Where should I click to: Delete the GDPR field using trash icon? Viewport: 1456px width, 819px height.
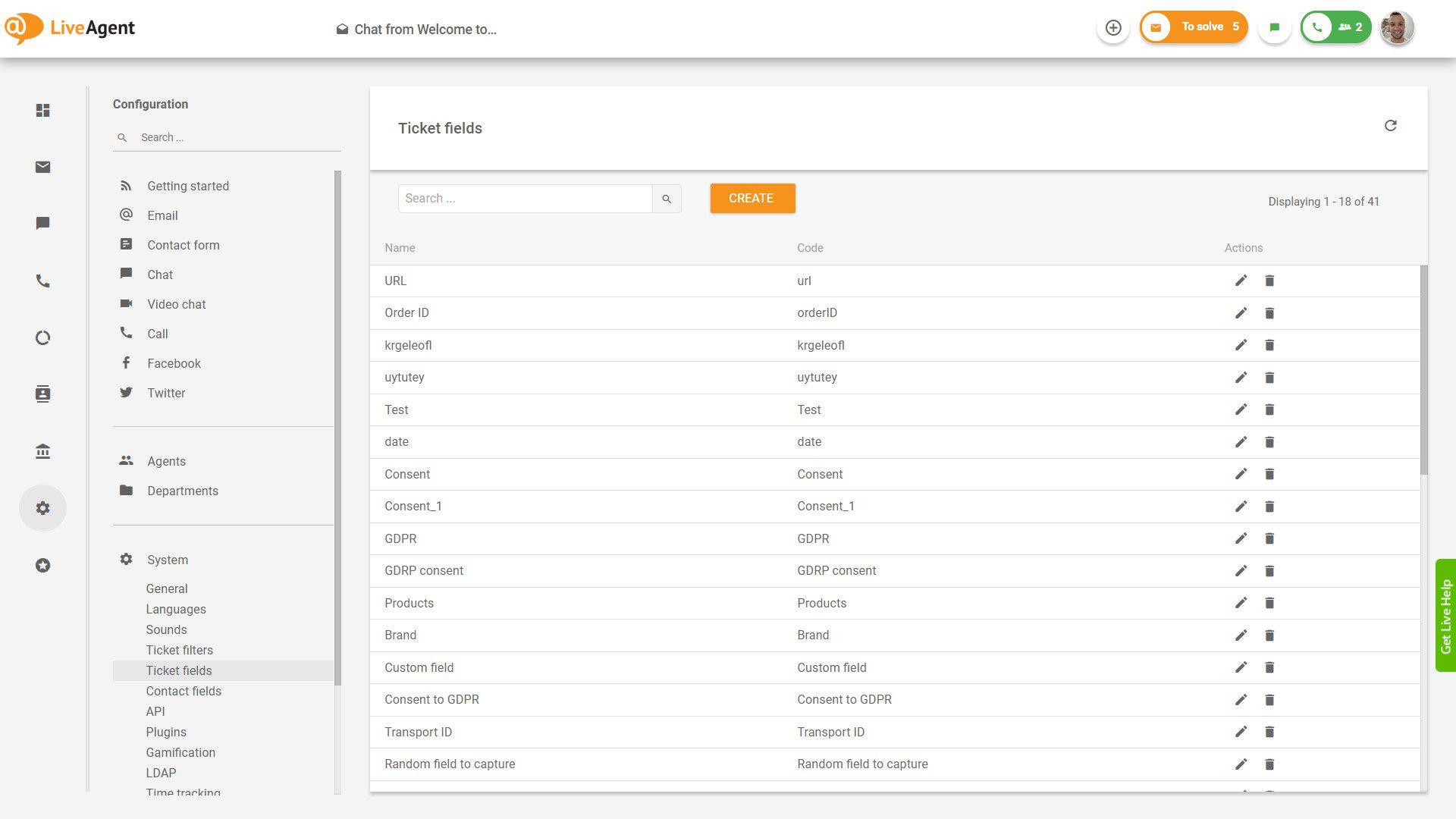pyautogui.click(x=1269, y=538)
